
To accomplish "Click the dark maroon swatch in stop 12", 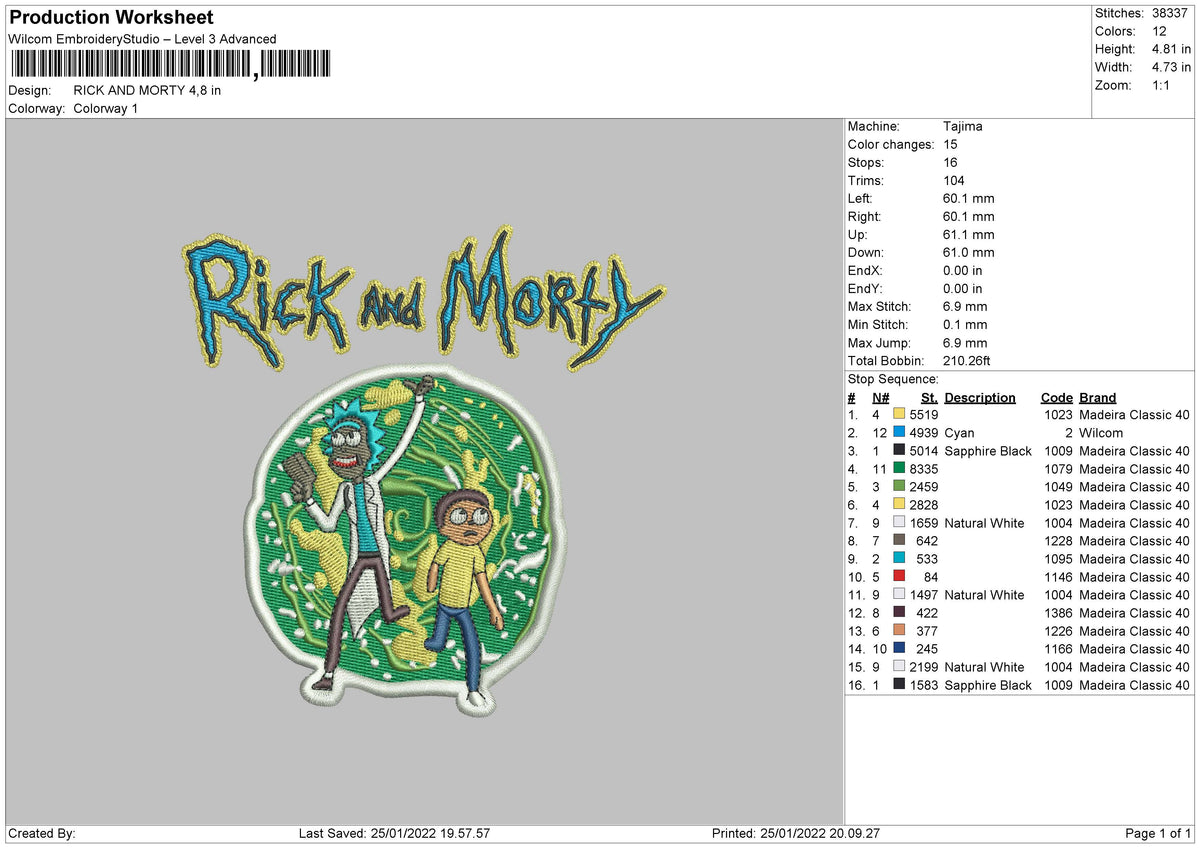I will point(899,613).
